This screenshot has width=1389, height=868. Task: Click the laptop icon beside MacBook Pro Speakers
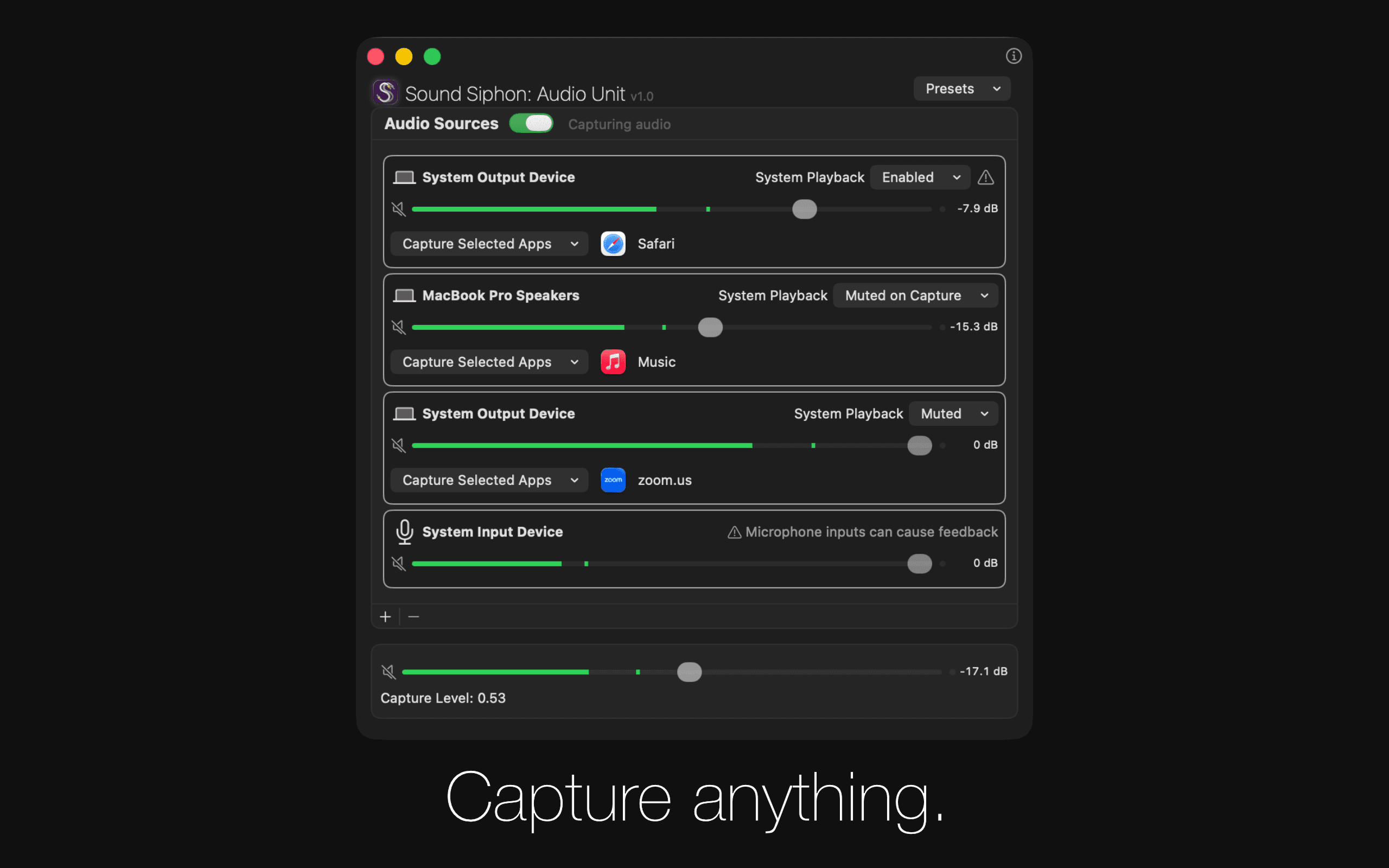point(405,295)
